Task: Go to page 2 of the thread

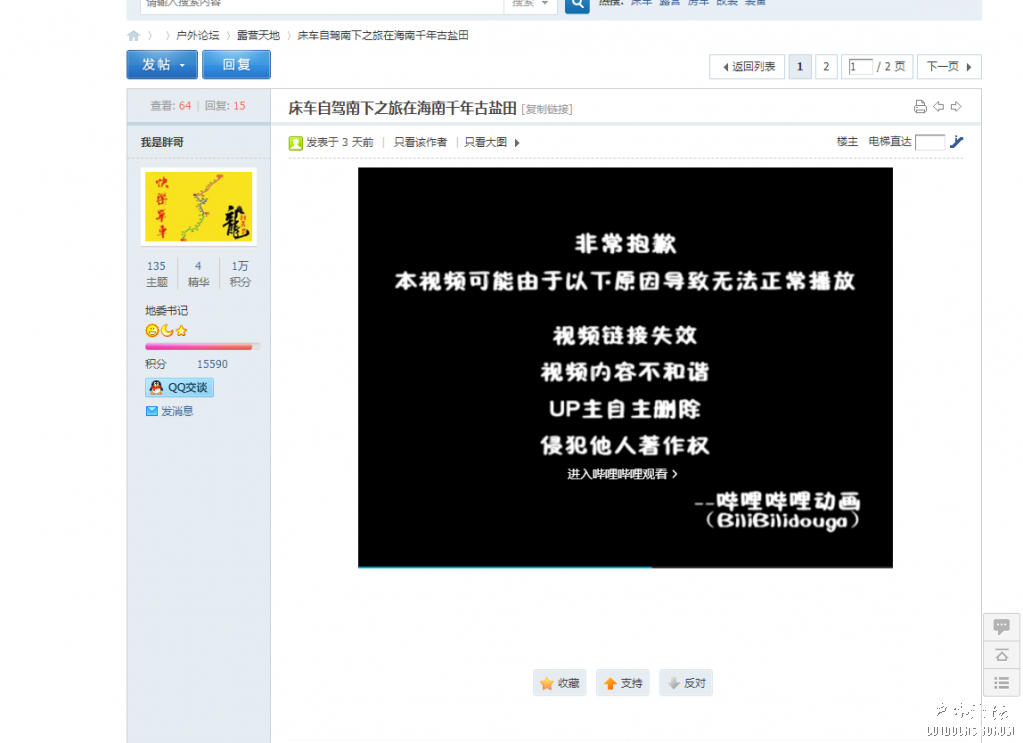Action: pos(826,67)
